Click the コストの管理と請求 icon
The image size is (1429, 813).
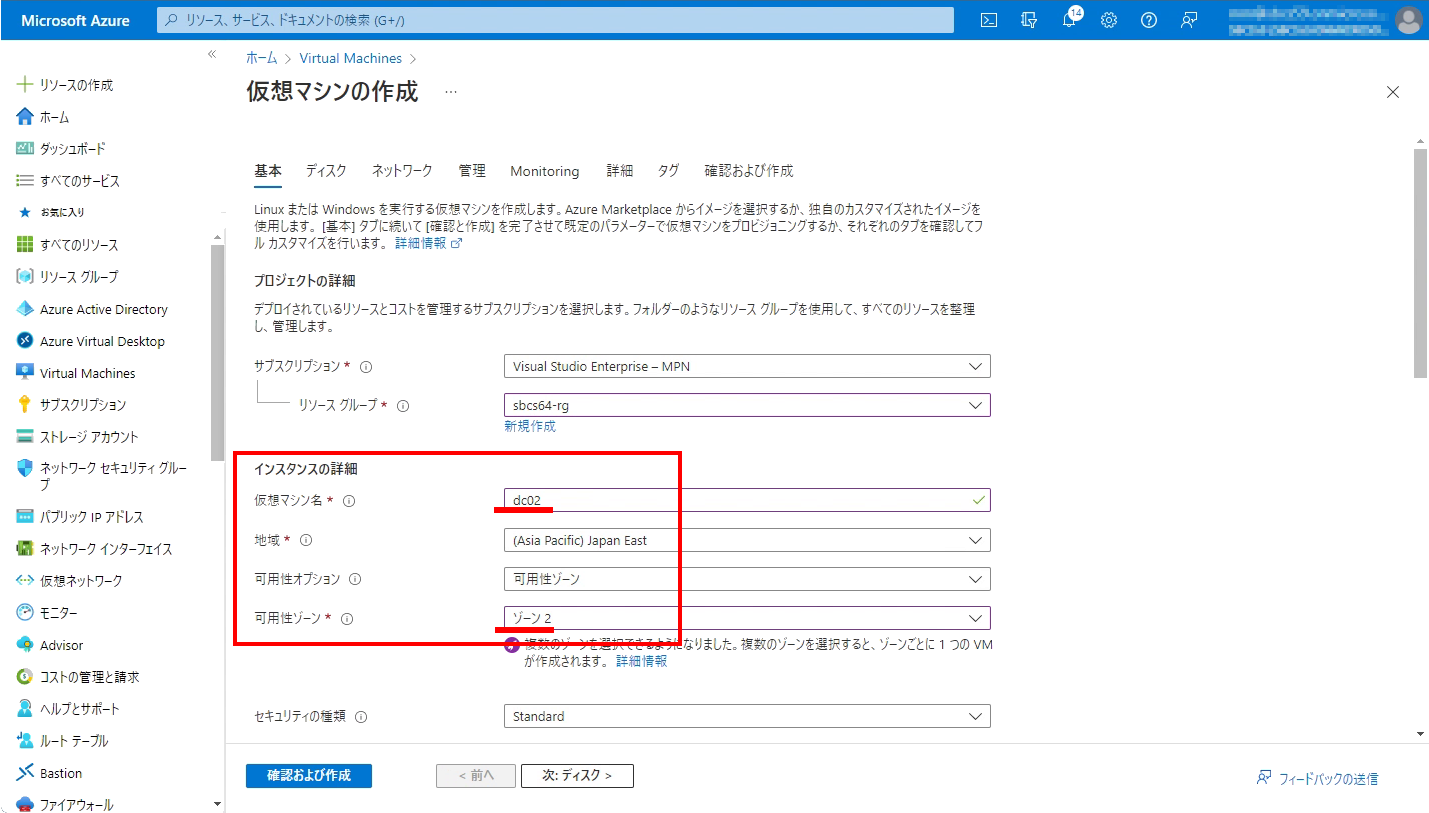25,677
